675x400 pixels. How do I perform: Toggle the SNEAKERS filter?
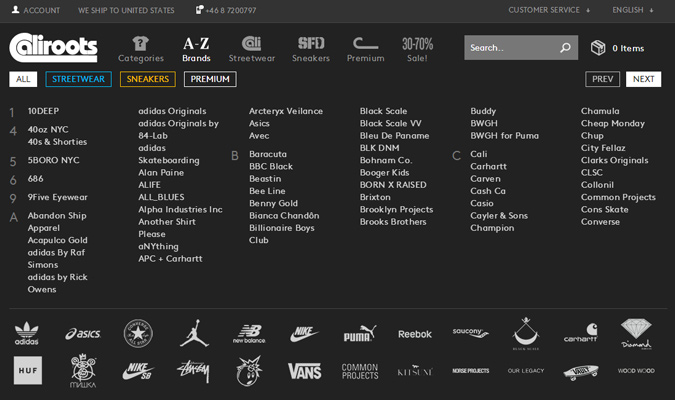(x=147, y=79)
